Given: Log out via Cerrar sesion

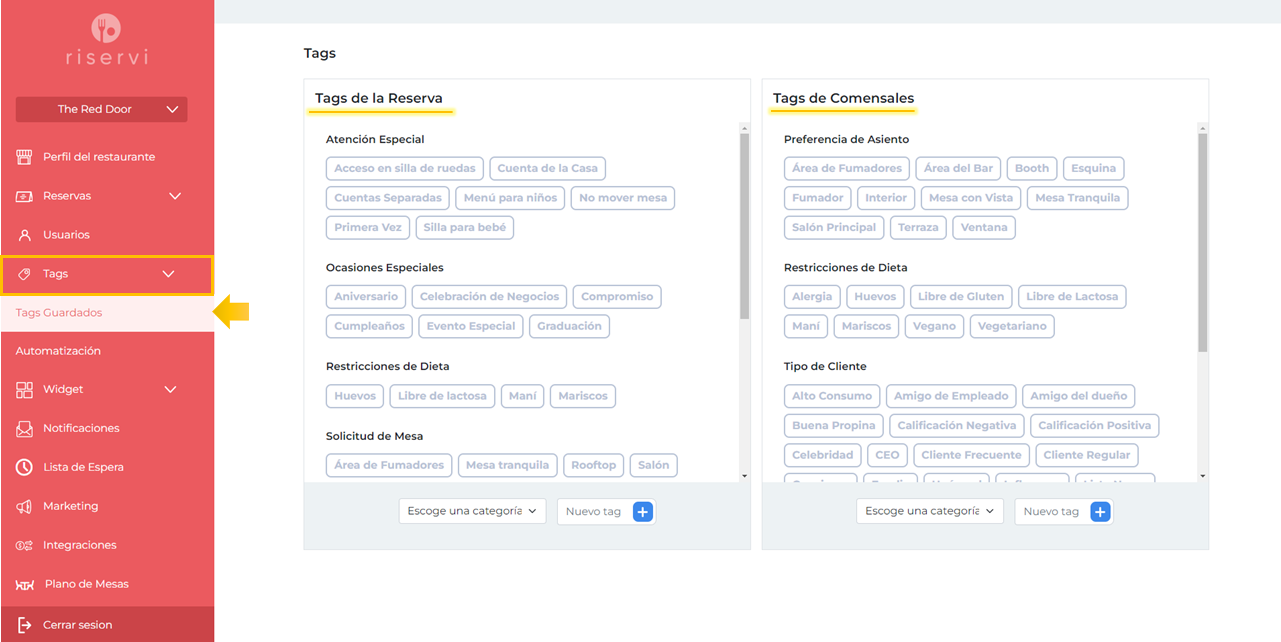Looking at the screenshot, I should (107, 625).
